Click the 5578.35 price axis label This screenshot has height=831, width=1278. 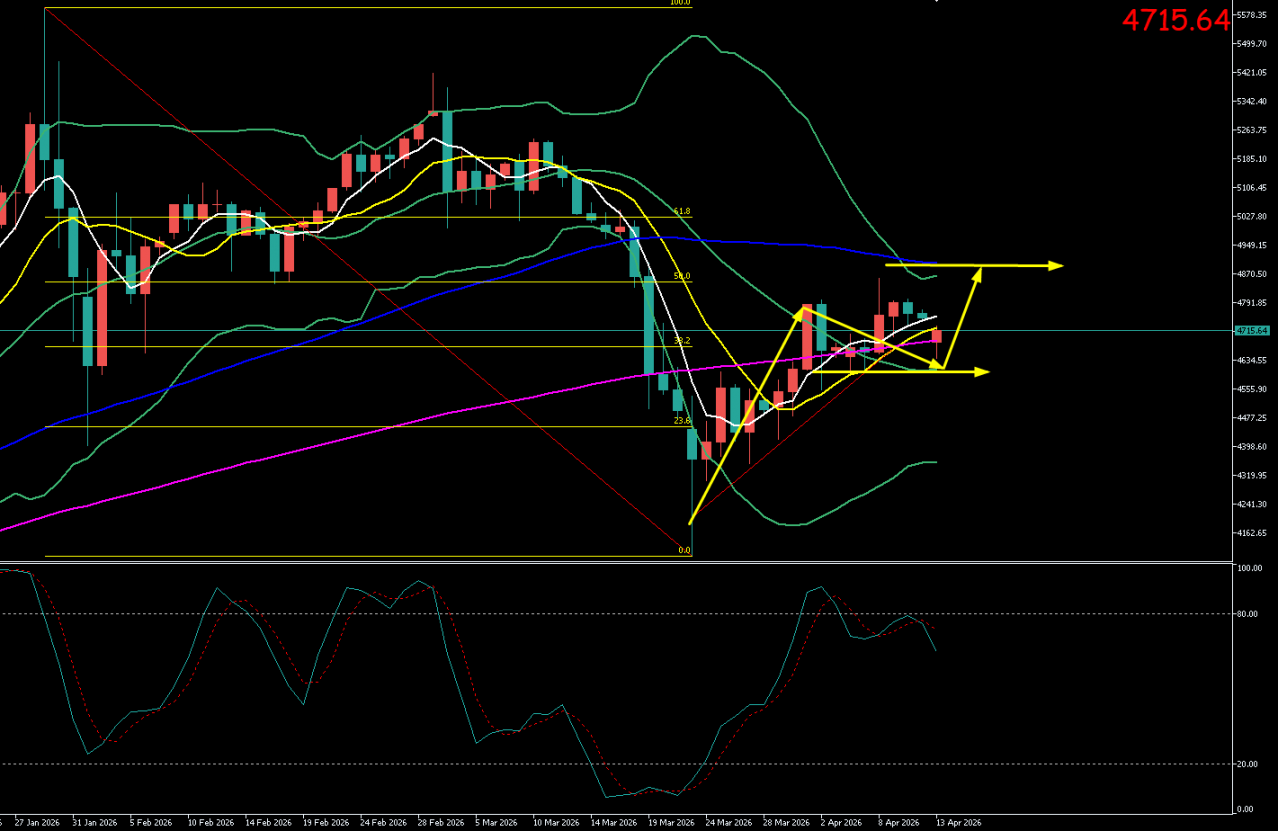pos(1252,15)
